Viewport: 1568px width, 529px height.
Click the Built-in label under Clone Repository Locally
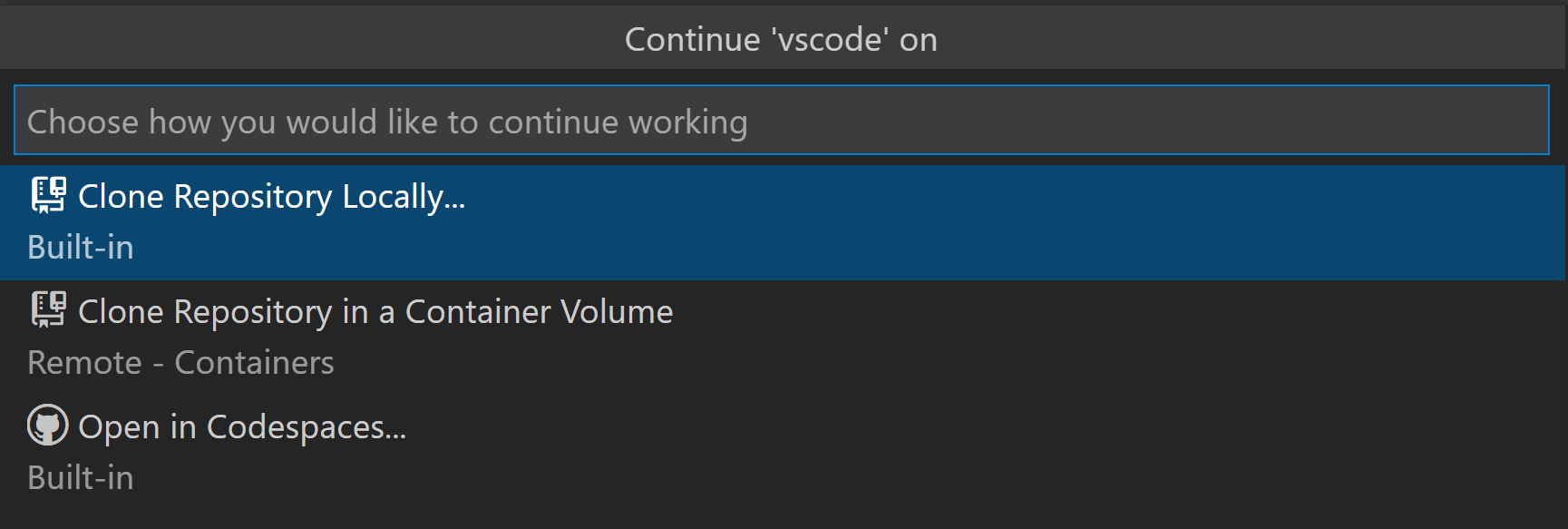tap(80, 247)
